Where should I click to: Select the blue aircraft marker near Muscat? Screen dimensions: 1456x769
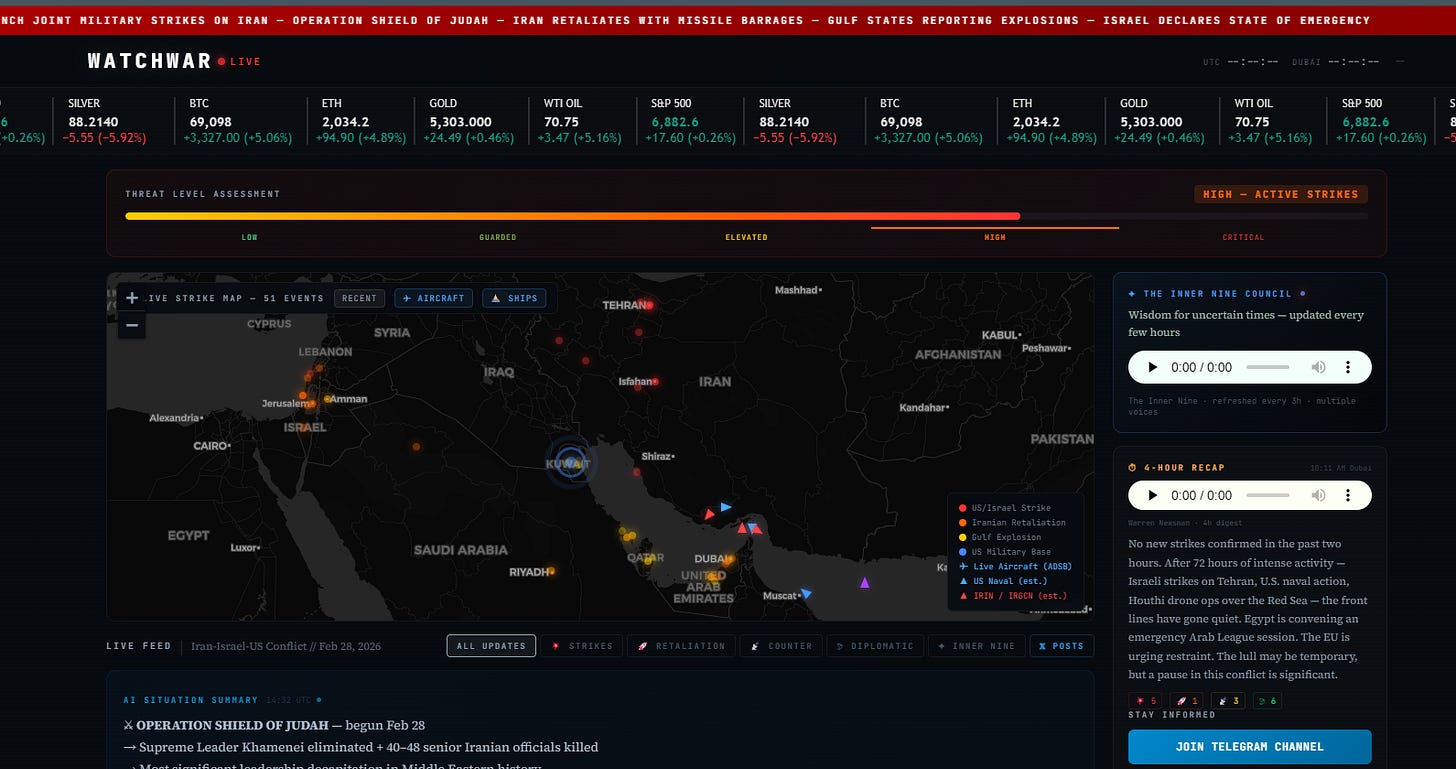[x=805, y=594]
